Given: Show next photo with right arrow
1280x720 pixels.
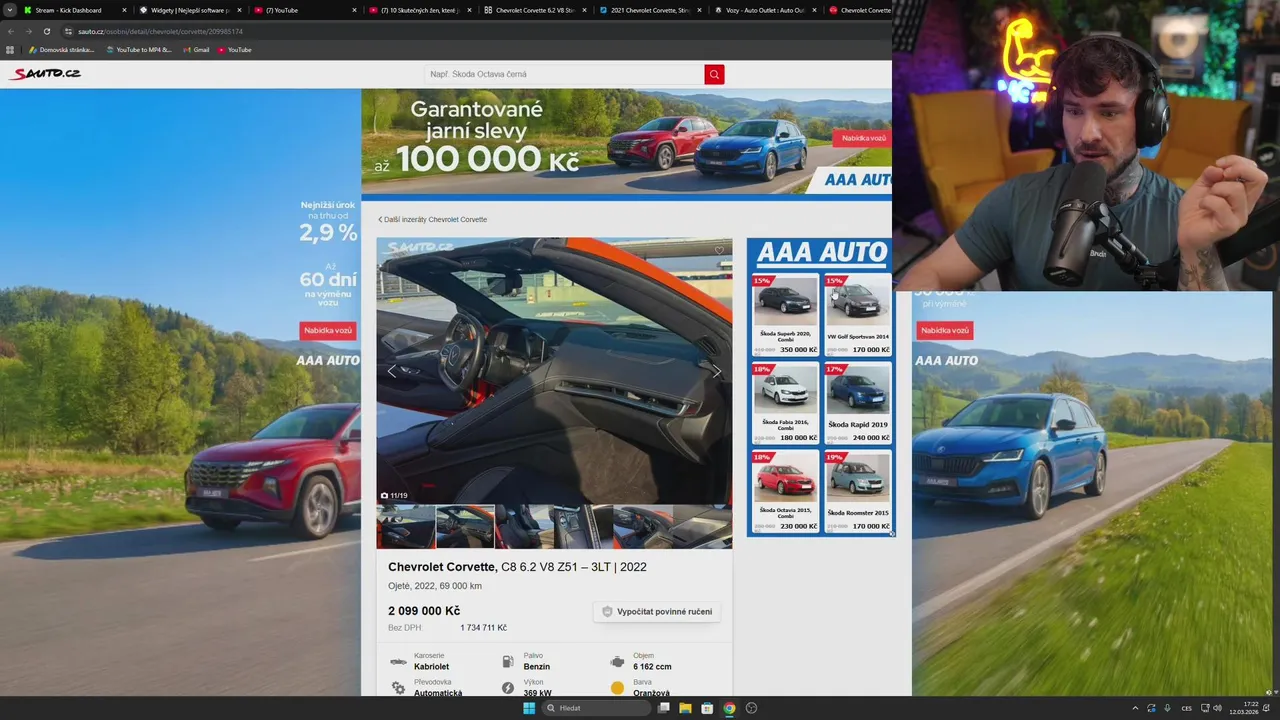Looking at the screenshot, I should pos(716,371).
